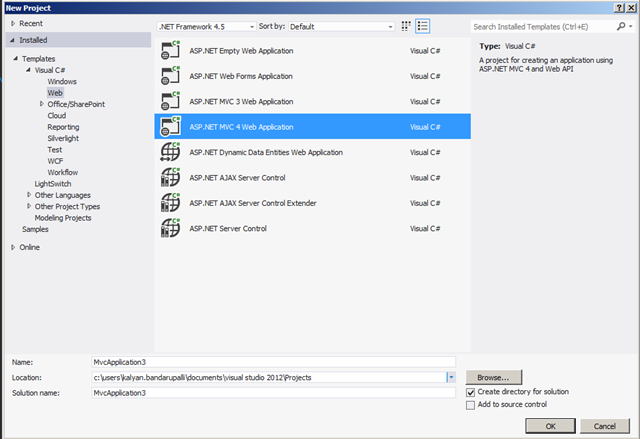Click the Browse... button
This screenshot has width=640, height=439.
493,377
